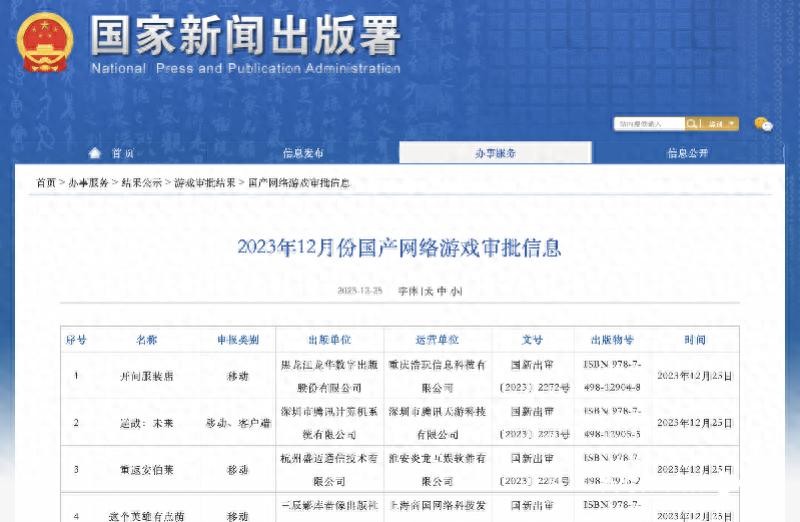Open the yellow chat bubble icon
The width and height of the screenshot is (800, 522).
tap(763, 124)
